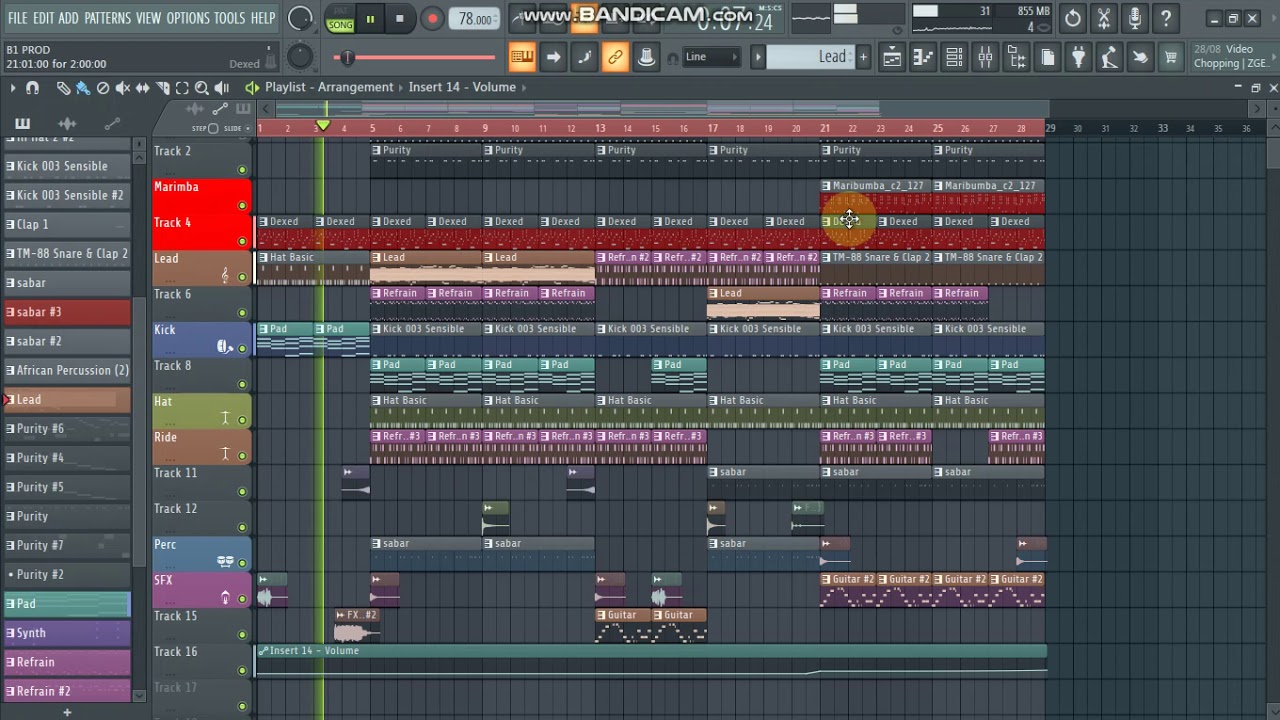Select the Mute tool in playlist toolbar

tap(122, 88)
